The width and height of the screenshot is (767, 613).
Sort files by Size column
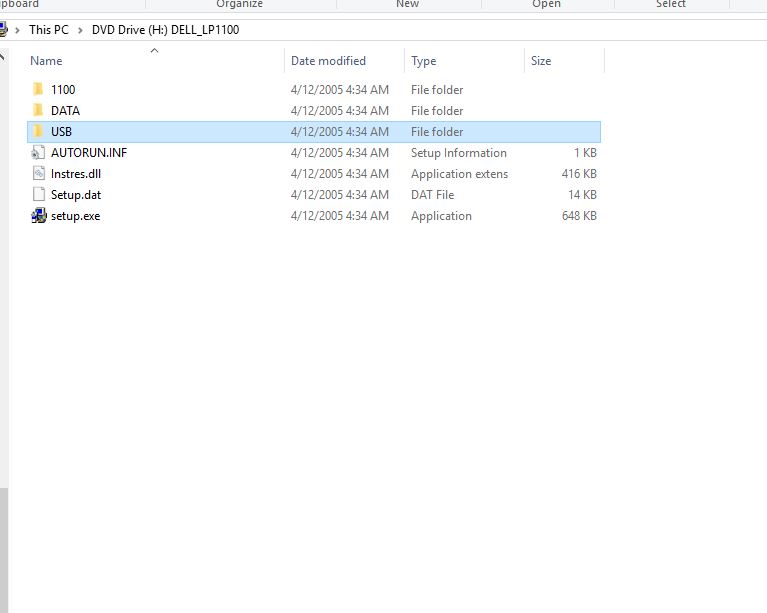point(541,61)
